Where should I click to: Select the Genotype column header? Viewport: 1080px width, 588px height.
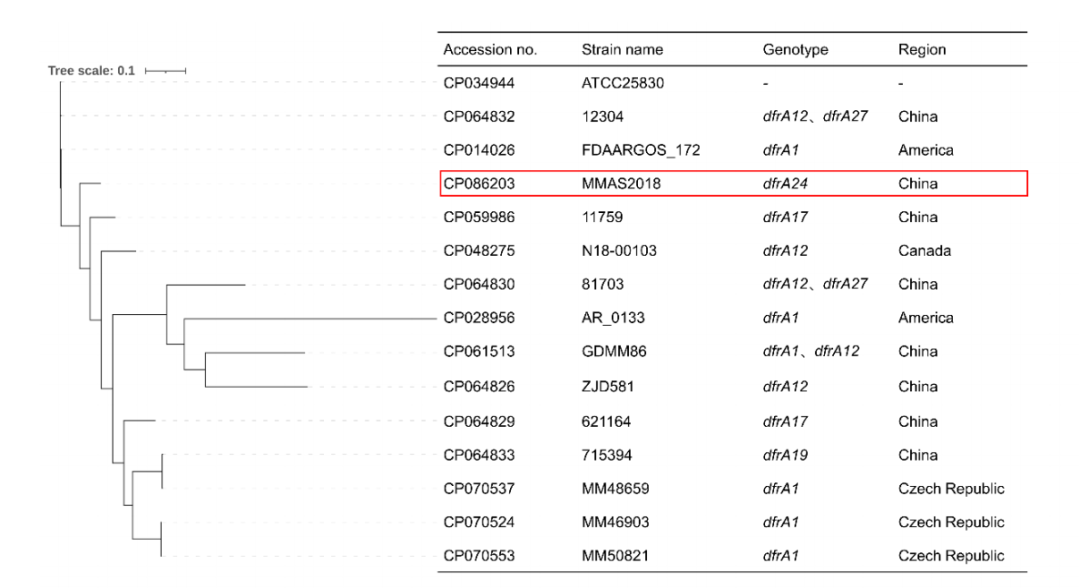[794, 49]
